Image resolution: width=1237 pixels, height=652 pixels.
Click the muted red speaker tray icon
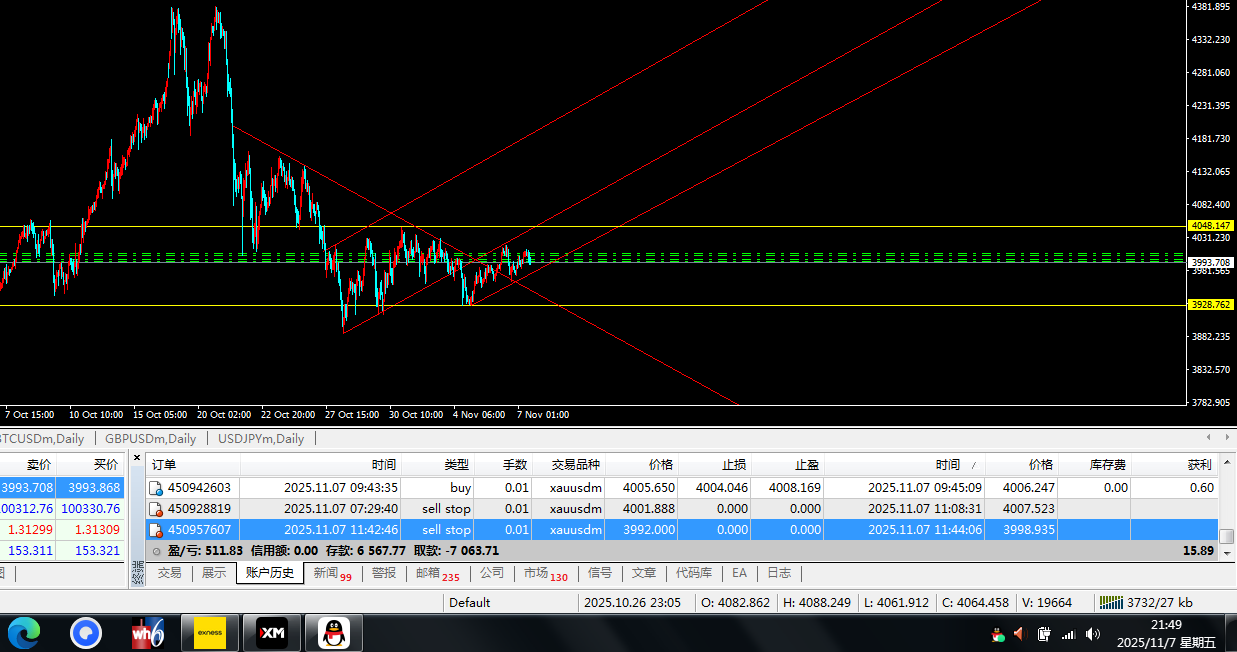tap(1020, 634)
